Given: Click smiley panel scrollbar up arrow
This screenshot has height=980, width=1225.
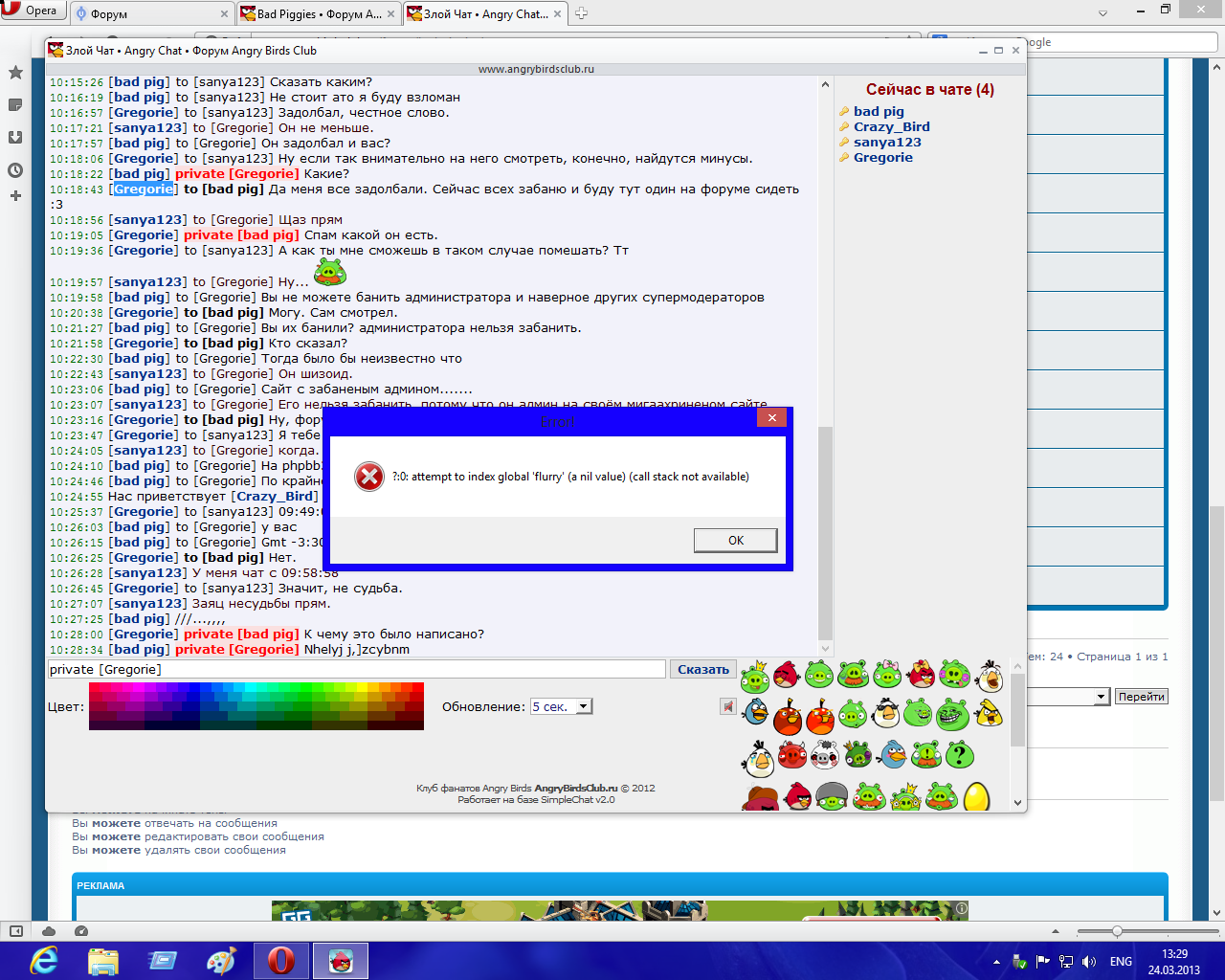Looking at the screenshot, I should [x=1017, y=666].
